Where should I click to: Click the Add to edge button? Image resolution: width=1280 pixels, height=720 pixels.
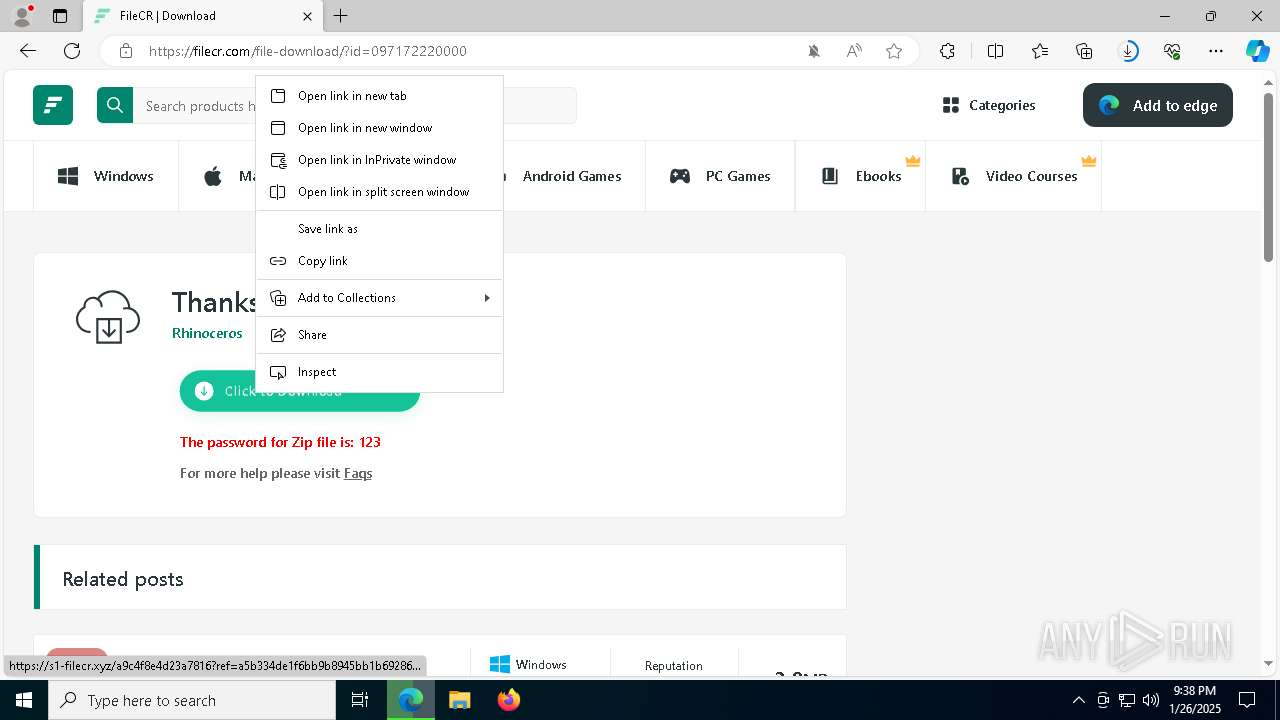pyautogui.click(x=1158, y=105)
